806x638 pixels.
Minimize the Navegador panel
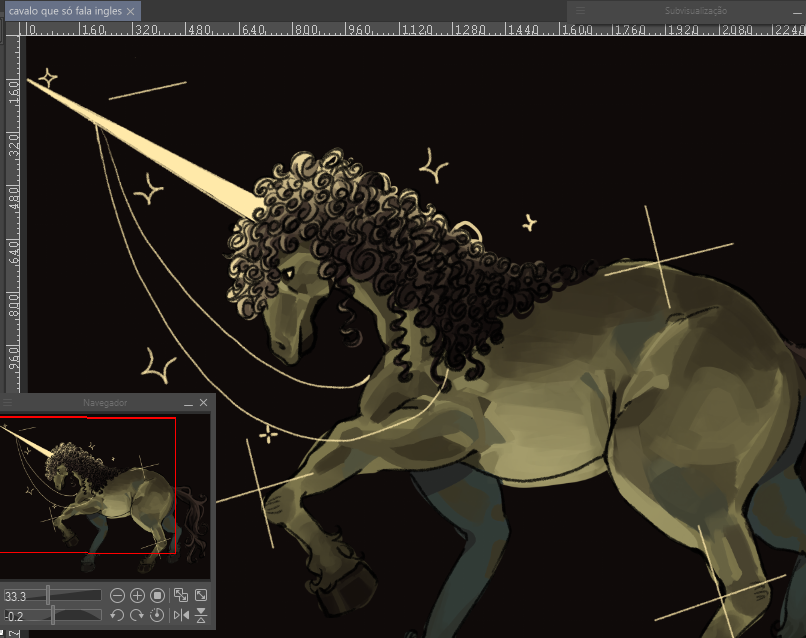click(189, 403)
